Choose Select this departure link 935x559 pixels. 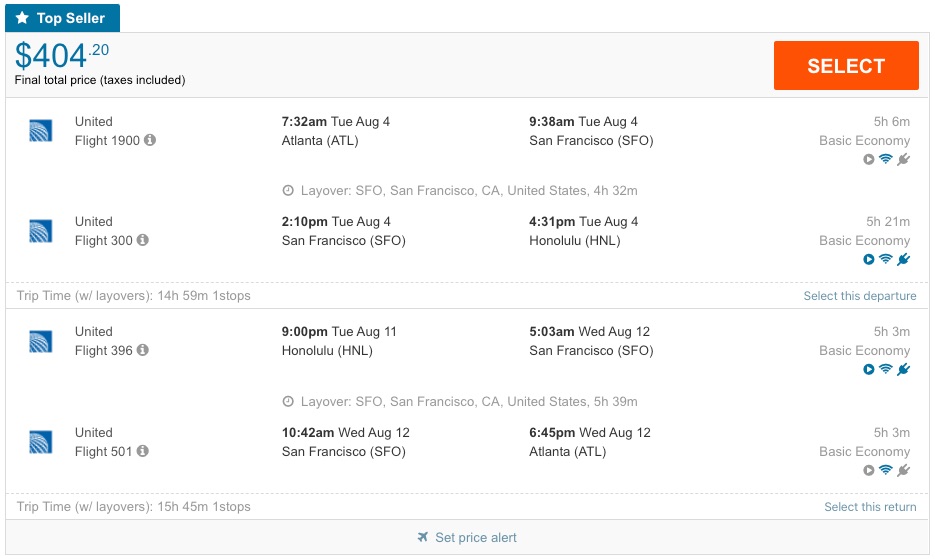(x=860, y=296)
